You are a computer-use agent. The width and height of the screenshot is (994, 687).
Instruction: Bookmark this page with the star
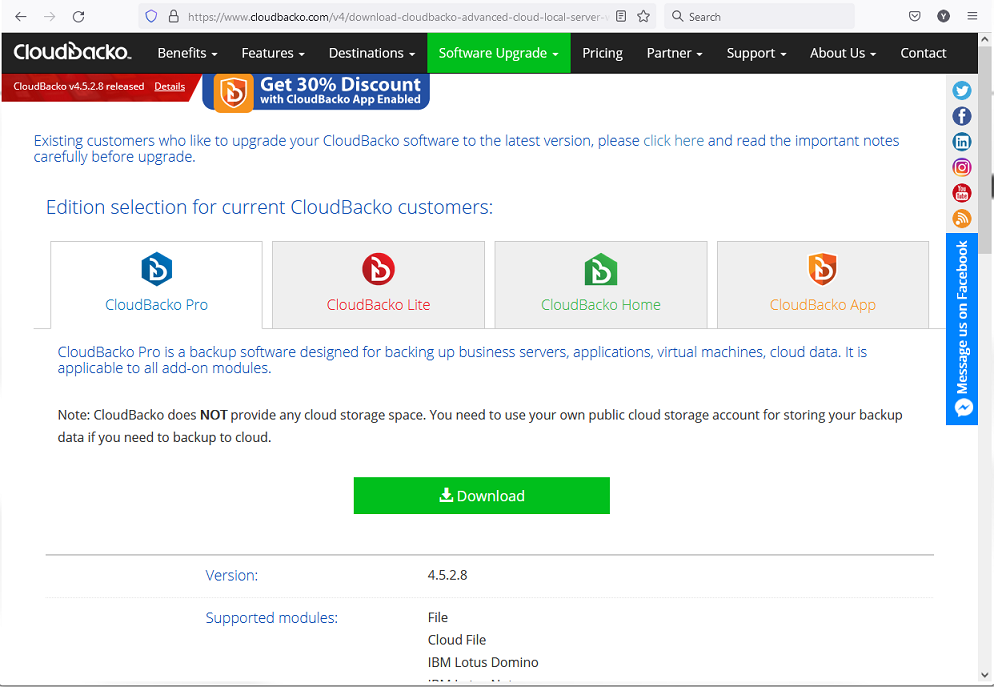[x=643, y=16]
